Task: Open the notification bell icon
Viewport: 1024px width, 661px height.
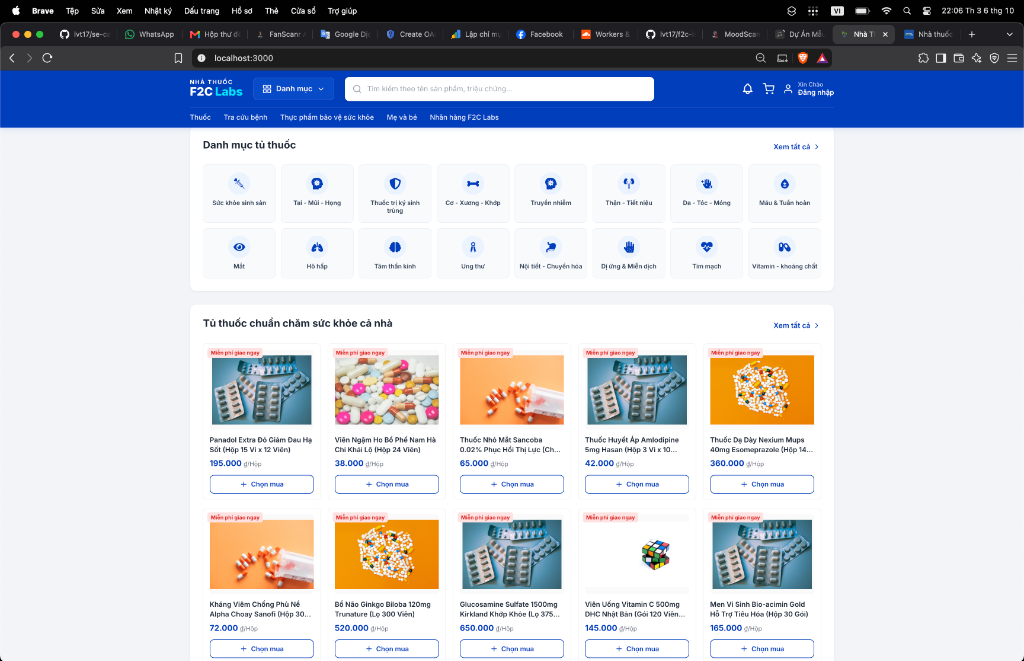Action: (748, 89)
